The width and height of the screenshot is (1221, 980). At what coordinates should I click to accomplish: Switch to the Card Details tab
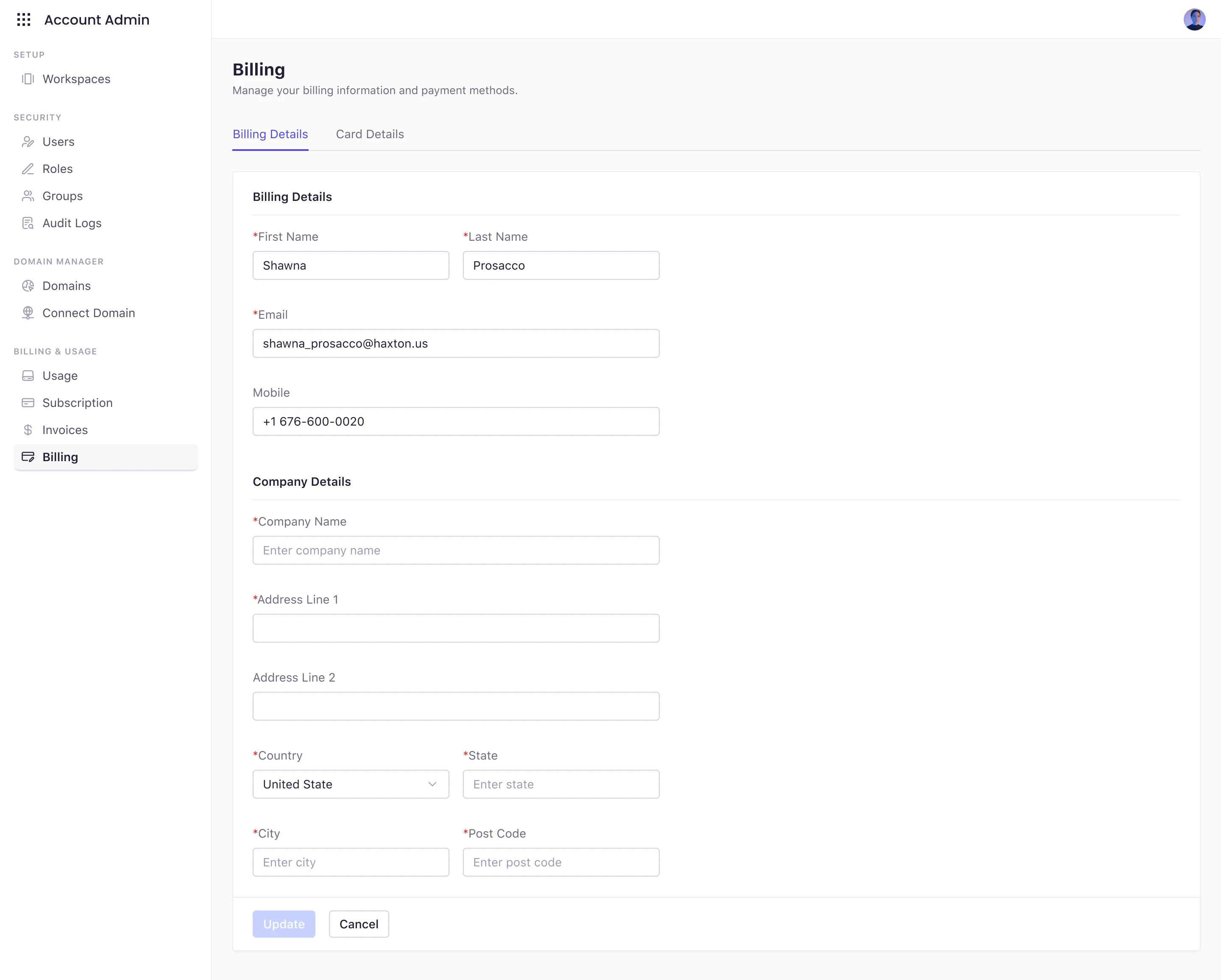pos(370,134)
